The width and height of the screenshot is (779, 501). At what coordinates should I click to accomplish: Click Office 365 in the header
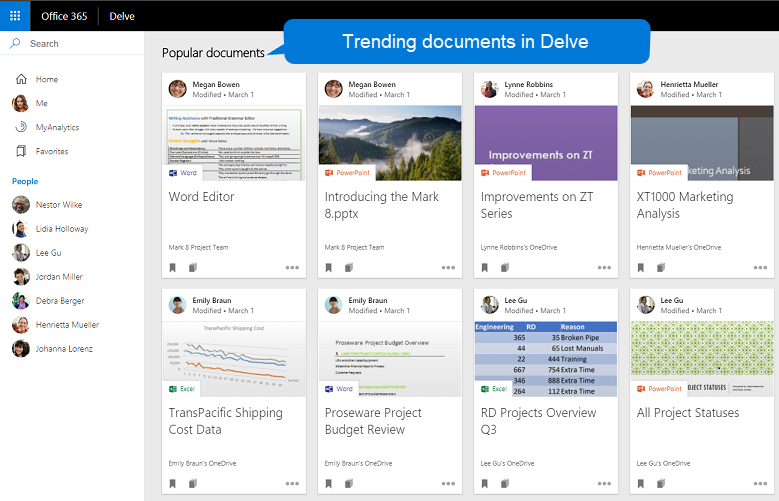click(x=64, y=16)
